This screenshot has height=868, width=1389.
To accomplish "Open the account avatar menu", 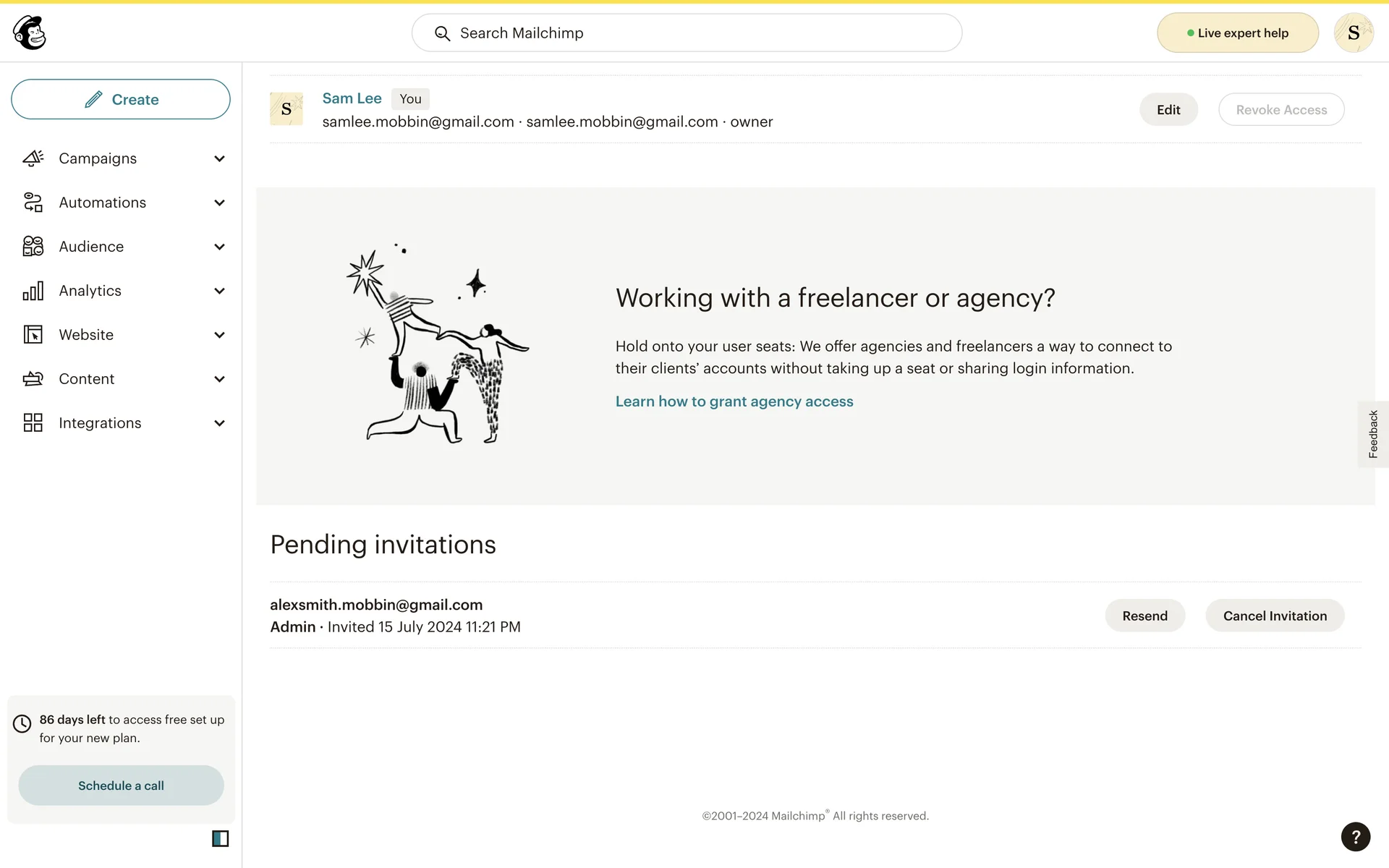I will tap(1353, 33).
